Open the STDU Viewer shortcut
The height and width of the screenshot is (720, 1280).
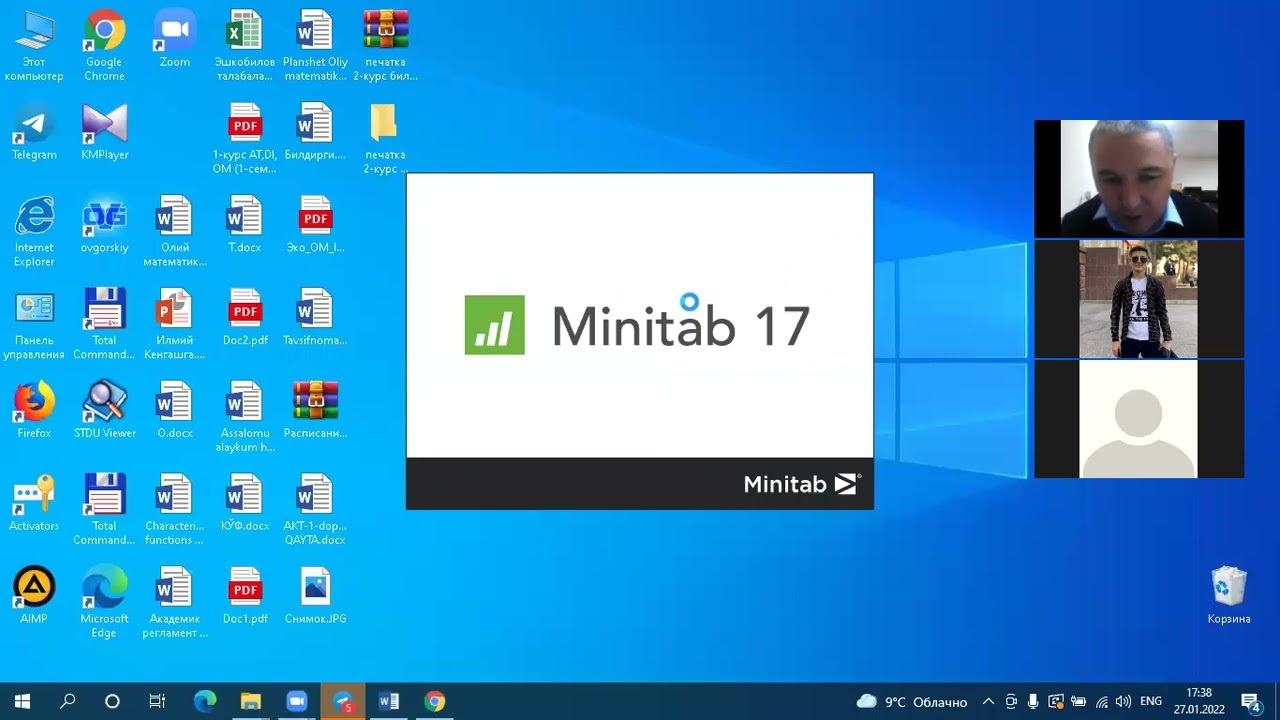104,411
